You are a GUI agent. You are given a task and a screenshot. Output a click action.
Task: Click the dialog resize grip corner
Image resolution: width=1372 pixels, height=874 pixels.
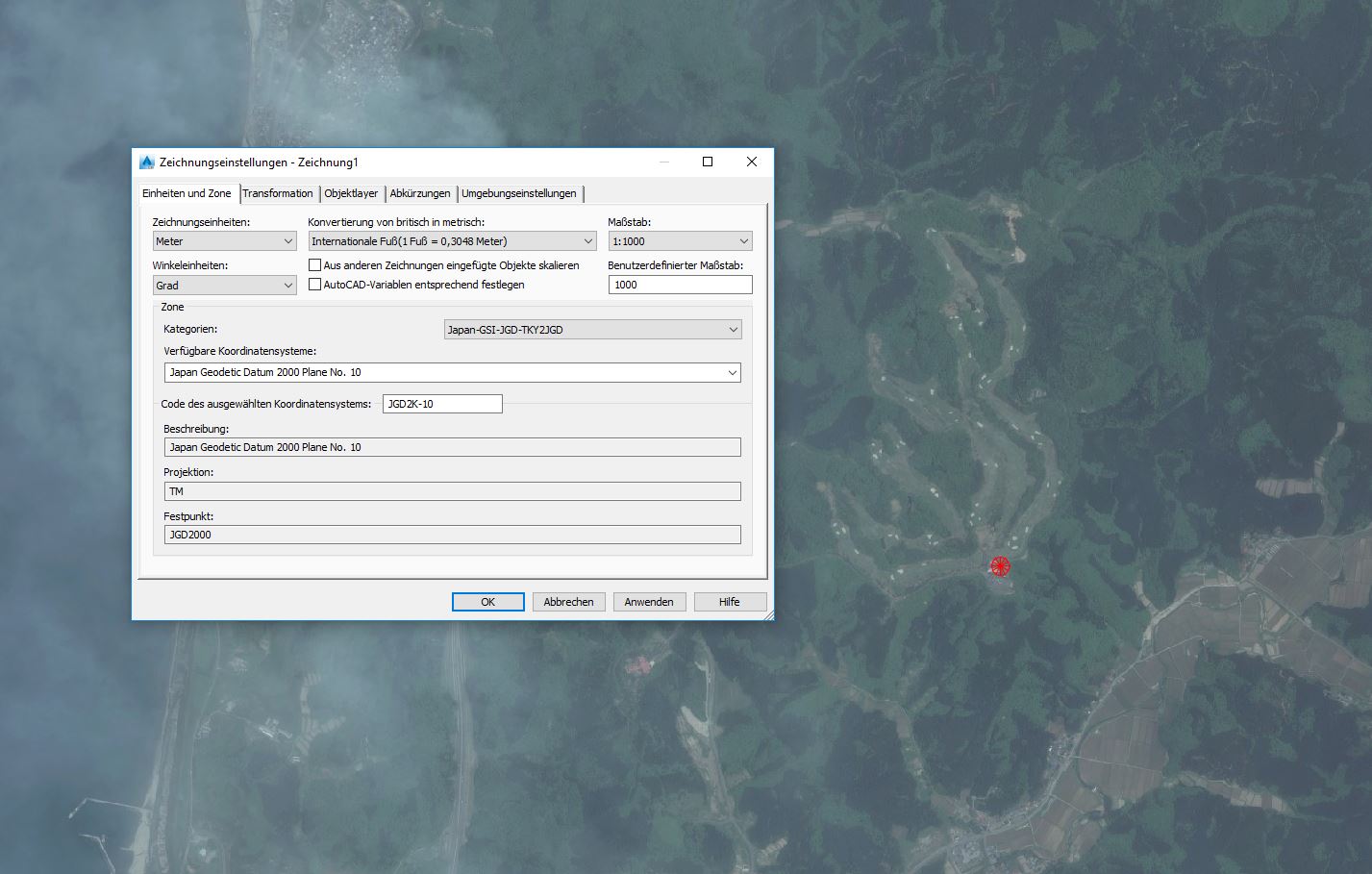[768, 615]
